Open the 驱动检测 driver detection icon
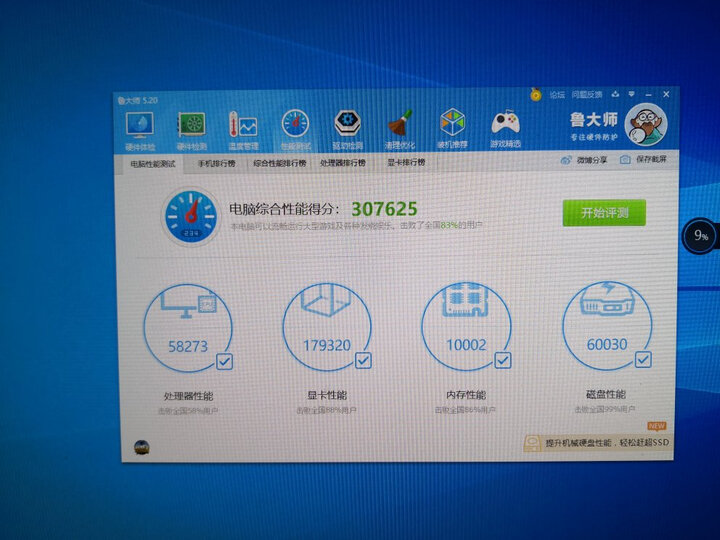 point(348,129)
